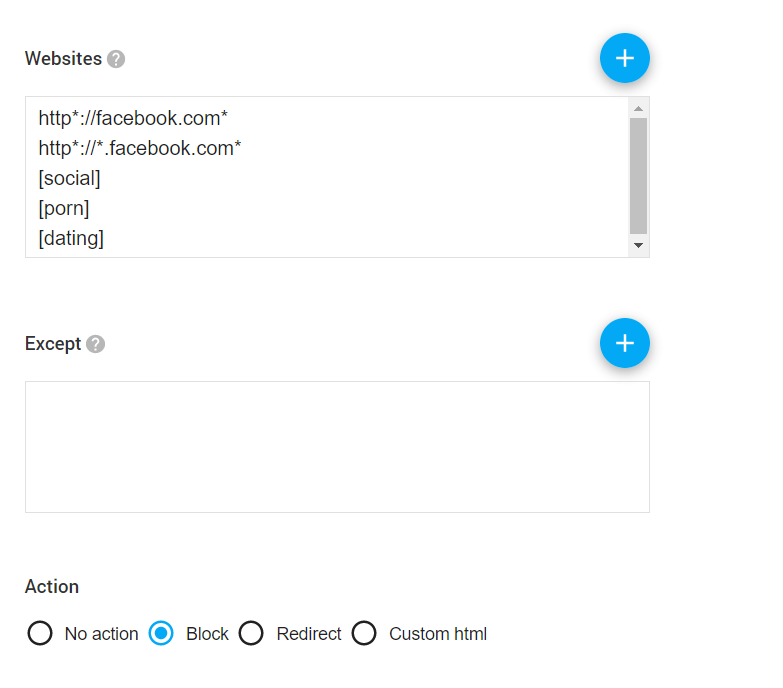Click the [dating] category entry
The height and width of the screenshot is (688, 783).
click(x=71, y=238)
